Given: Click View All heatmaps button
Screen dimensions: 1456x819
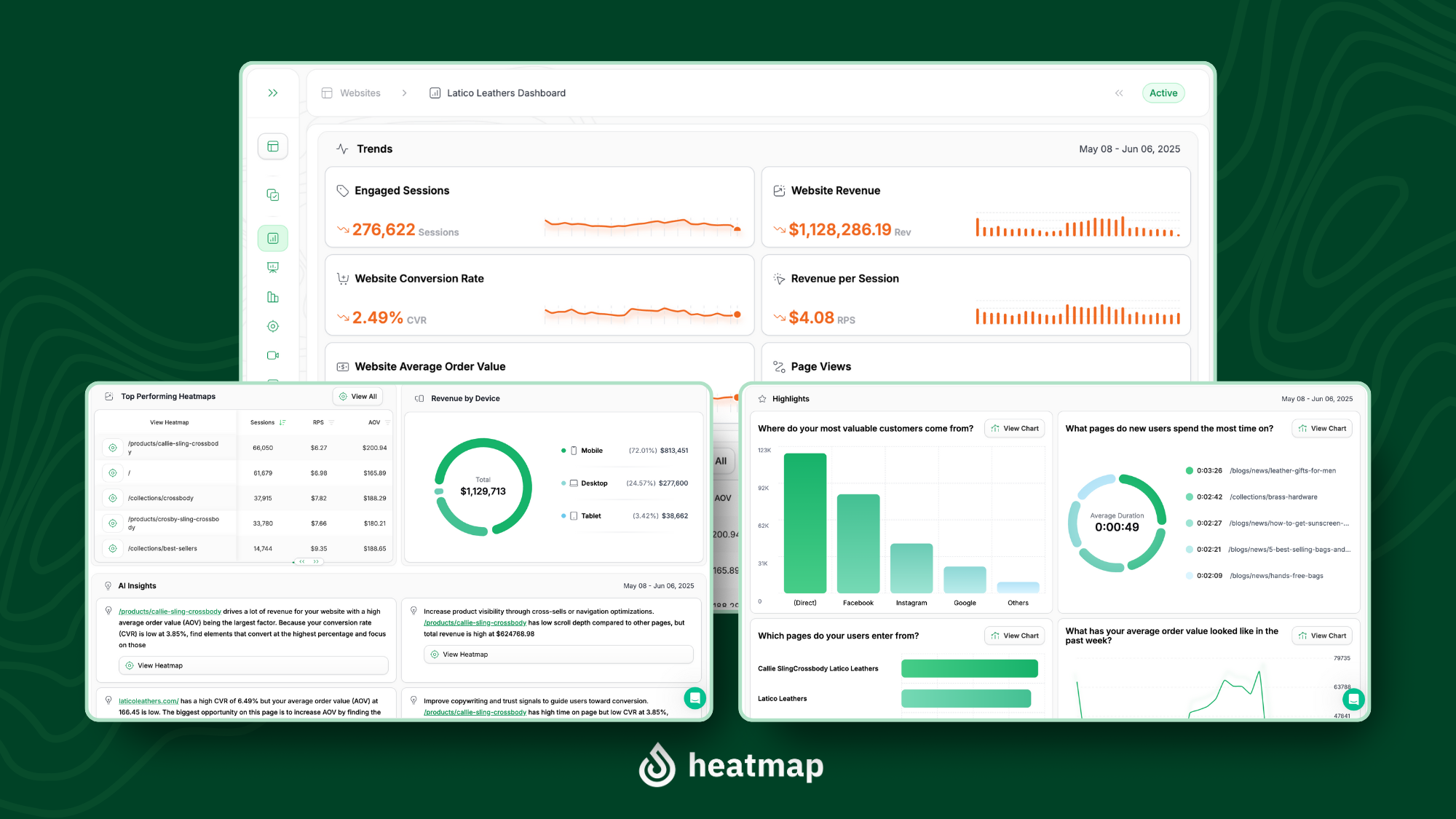Looking at the screenshot, I should coord(357,397).
